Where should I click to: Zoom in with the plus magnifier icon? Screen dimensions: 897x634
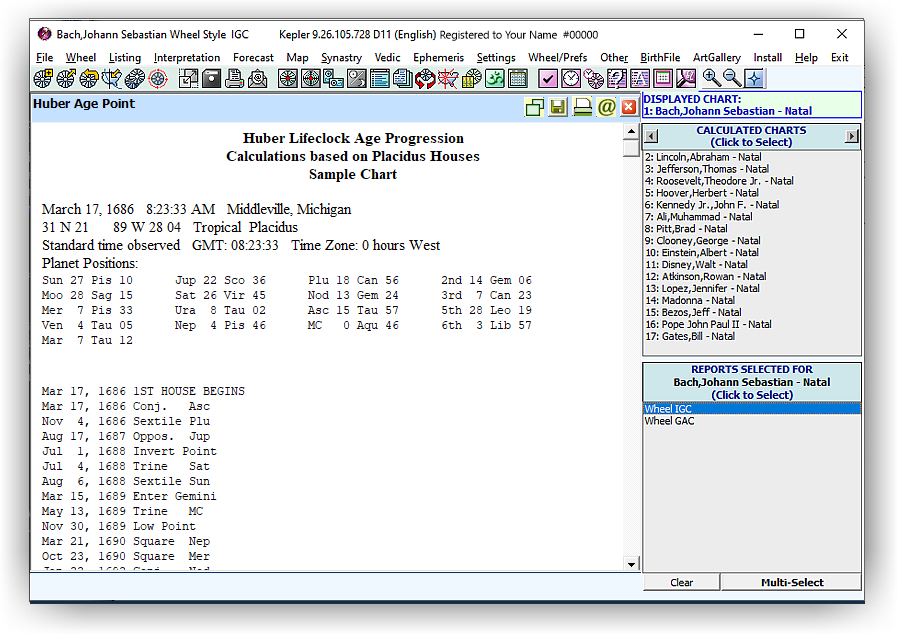711,78
